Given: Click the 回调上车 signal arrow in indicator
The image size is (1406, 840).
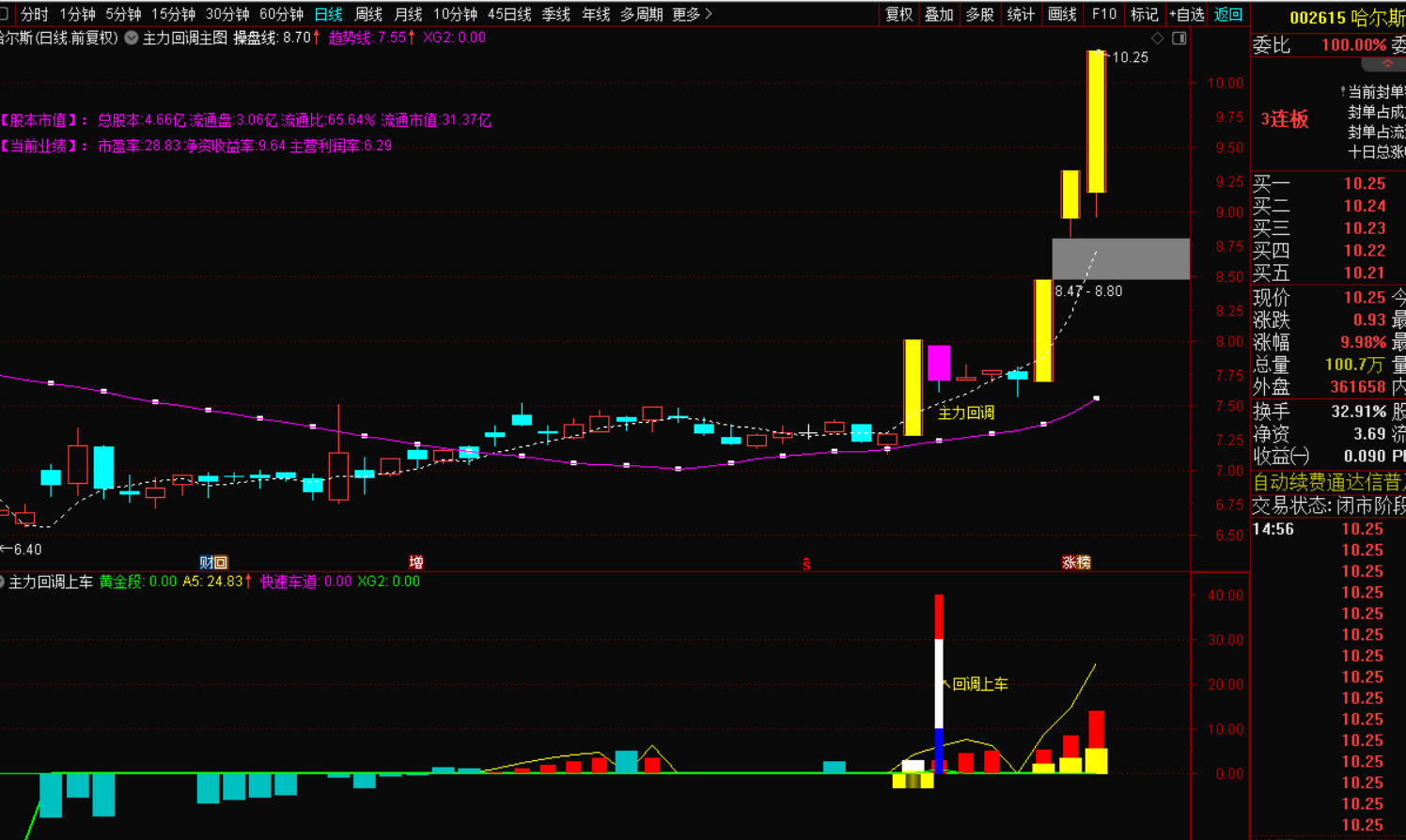Looking at the screenshot, I should 946,684.
